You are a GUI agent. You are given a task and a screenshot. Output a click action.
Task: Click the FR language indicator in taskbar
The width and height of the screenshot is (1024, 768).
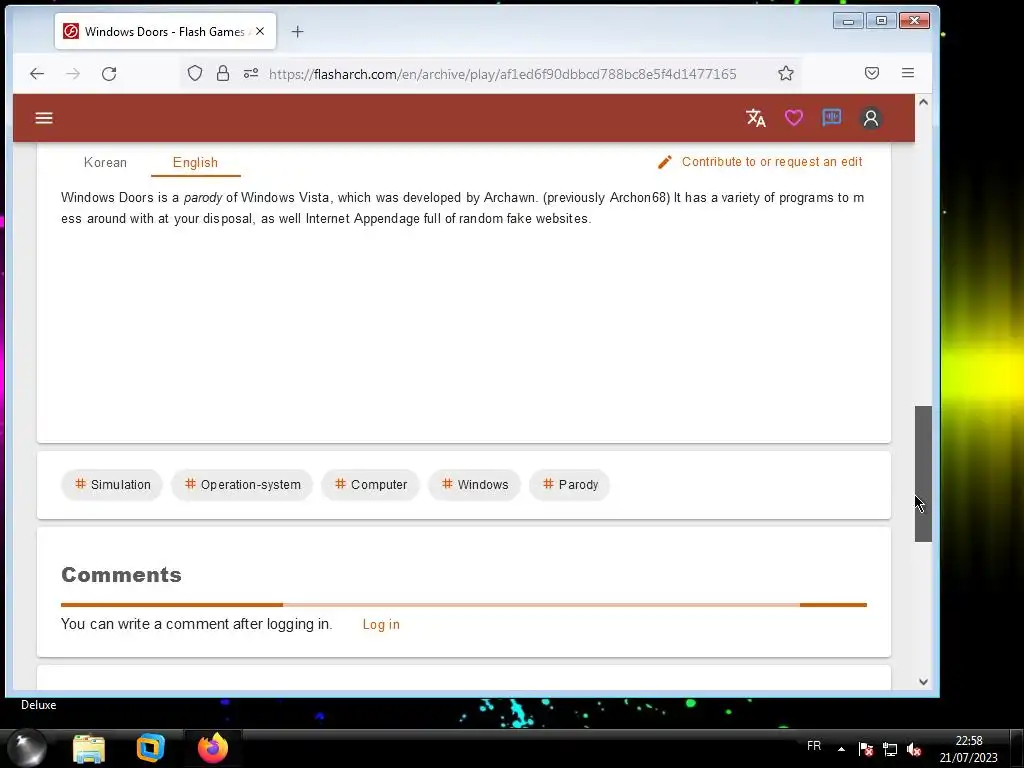click(814, 746)
